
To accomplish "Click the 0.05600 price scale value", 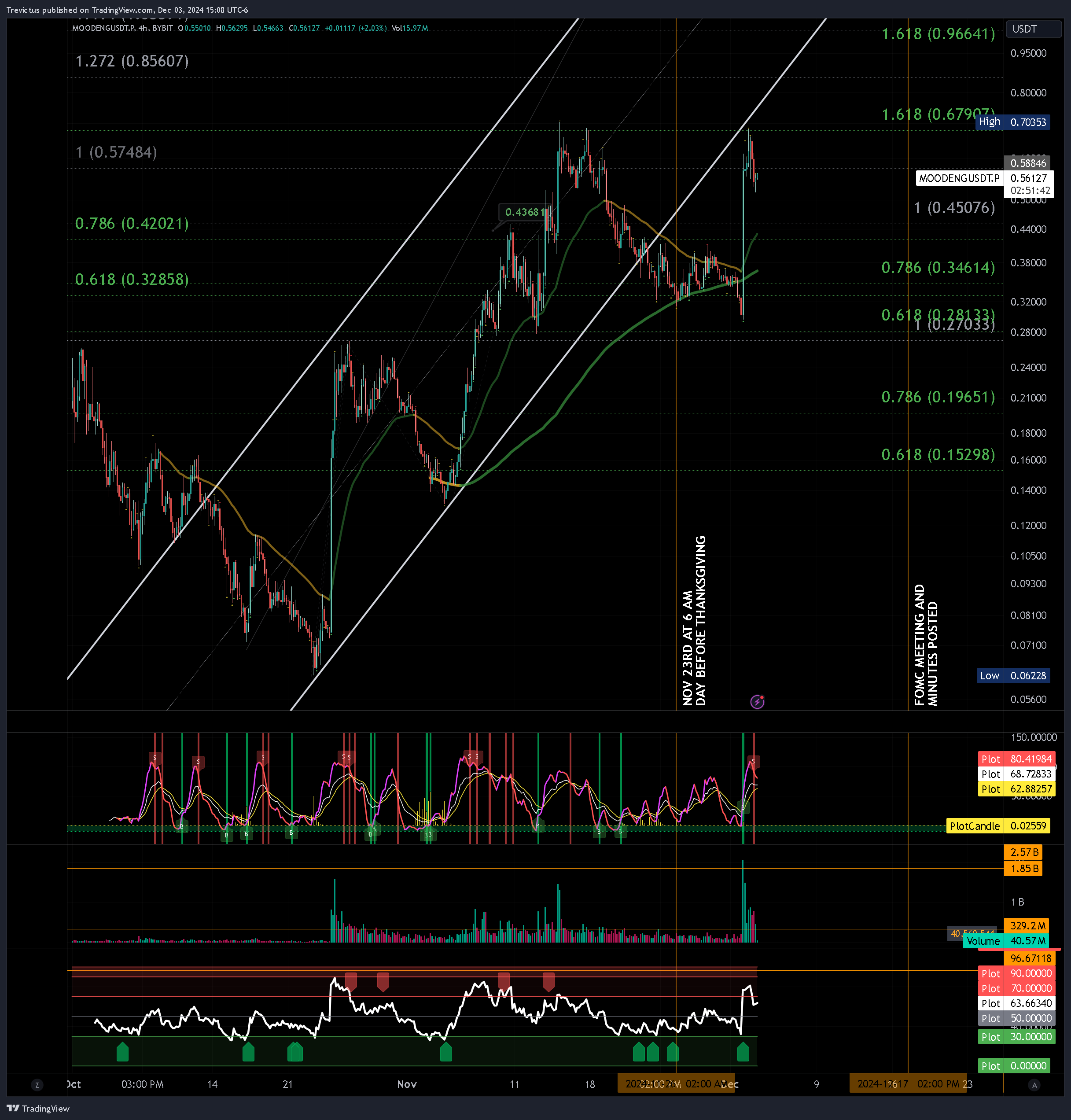I will (1028, 700).
